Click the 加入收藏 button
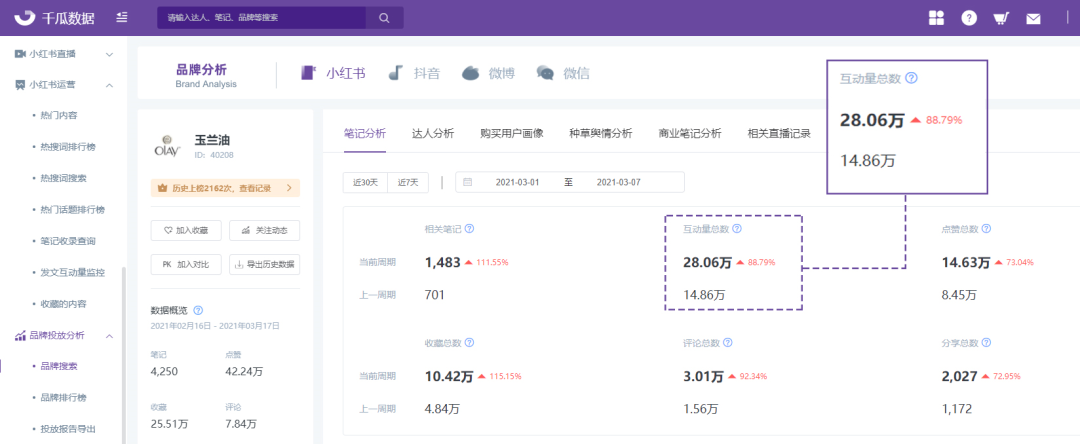 point(186,231)
